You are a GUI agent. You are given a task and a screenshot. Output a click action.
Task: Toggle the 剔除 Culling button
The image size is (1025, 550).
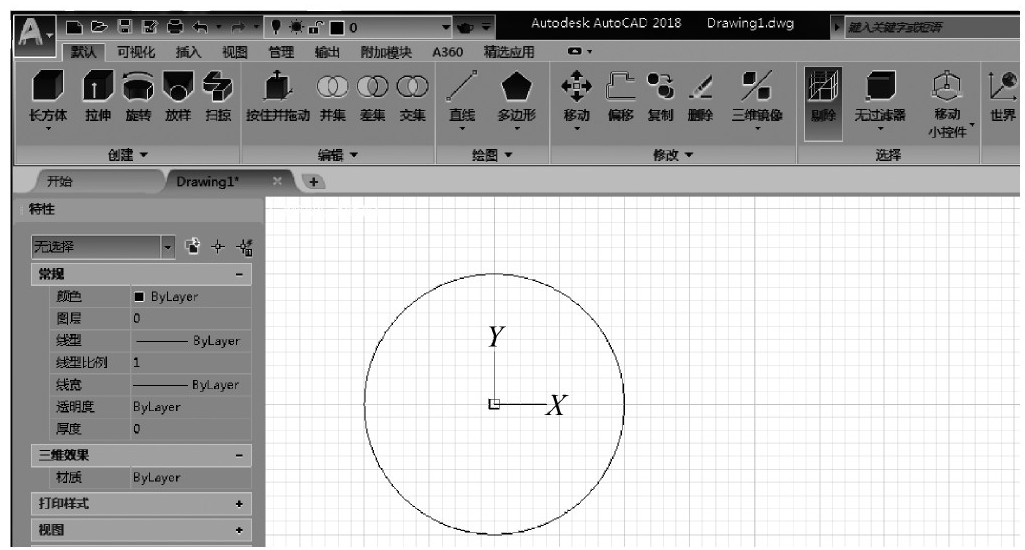click(x=823, y=103)
